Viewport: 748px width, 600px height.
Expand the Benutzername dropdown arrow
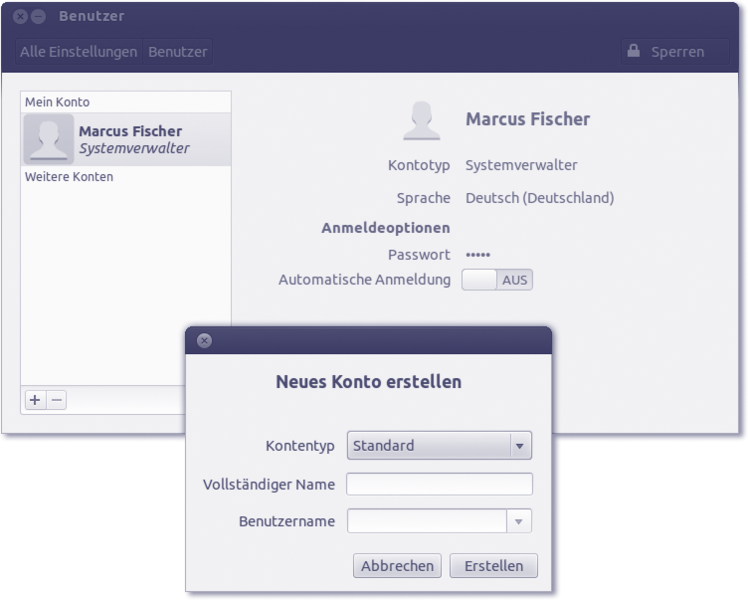519,521
